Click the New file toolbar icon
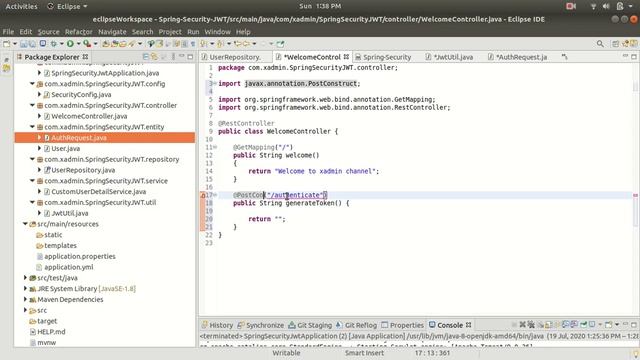 (7, 44)
